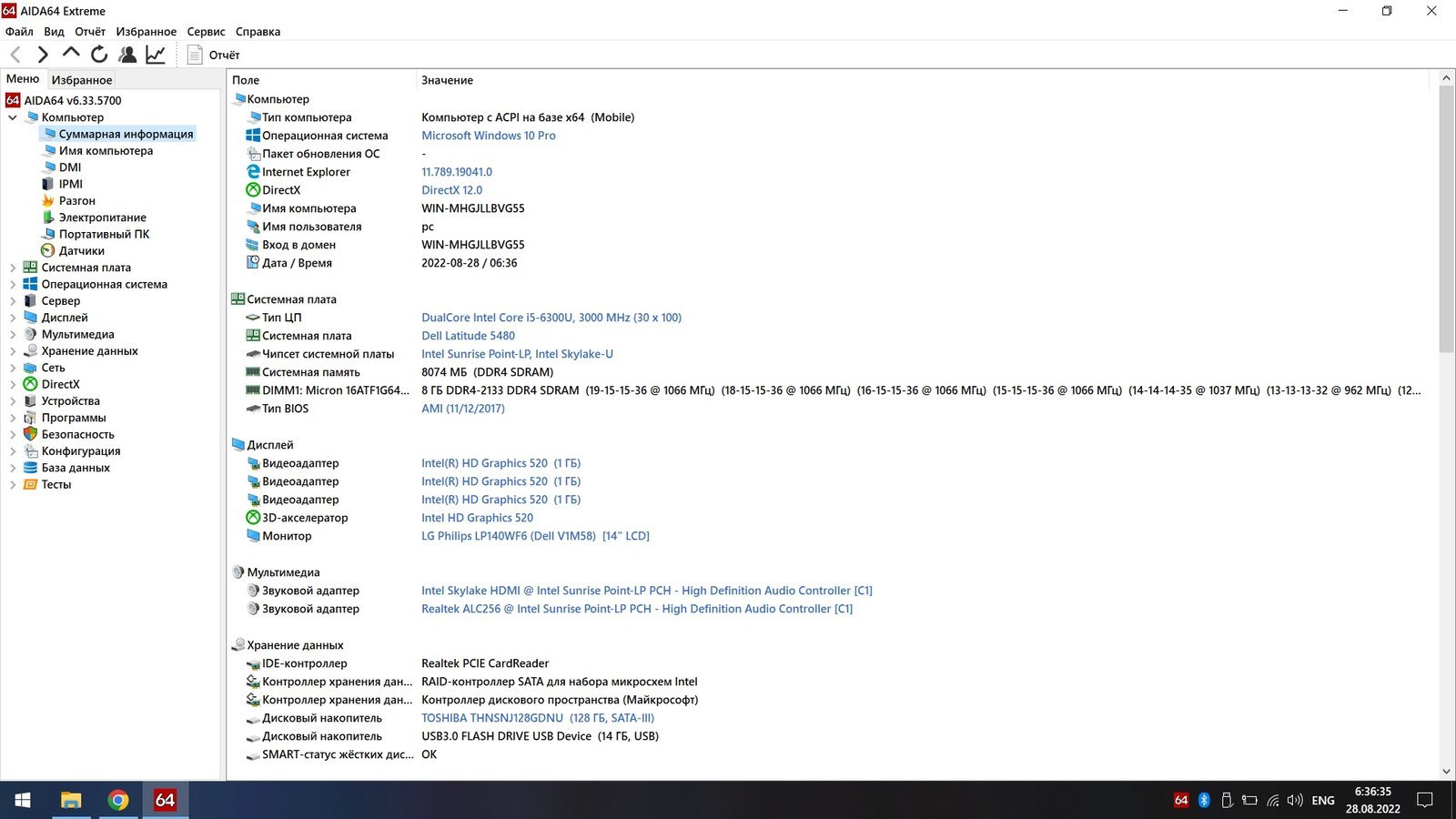Open the Файл menu

coord(19,31)
